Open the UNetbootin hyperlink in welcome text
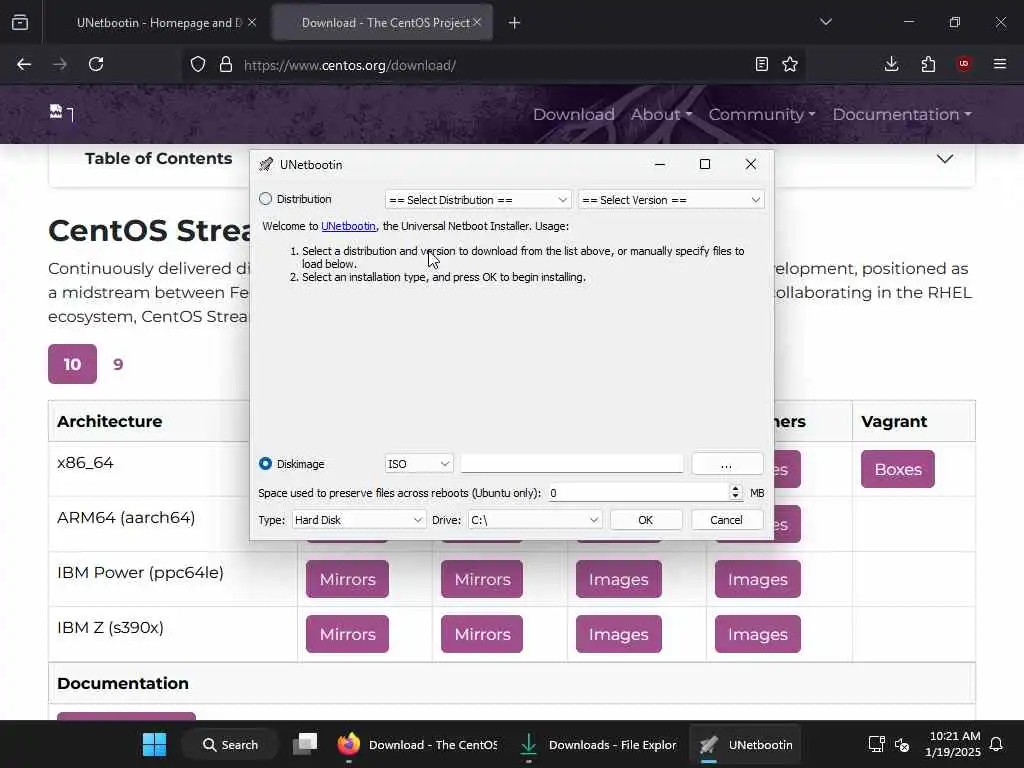This screenshot has height=768, width=1024. click(348, 226)
